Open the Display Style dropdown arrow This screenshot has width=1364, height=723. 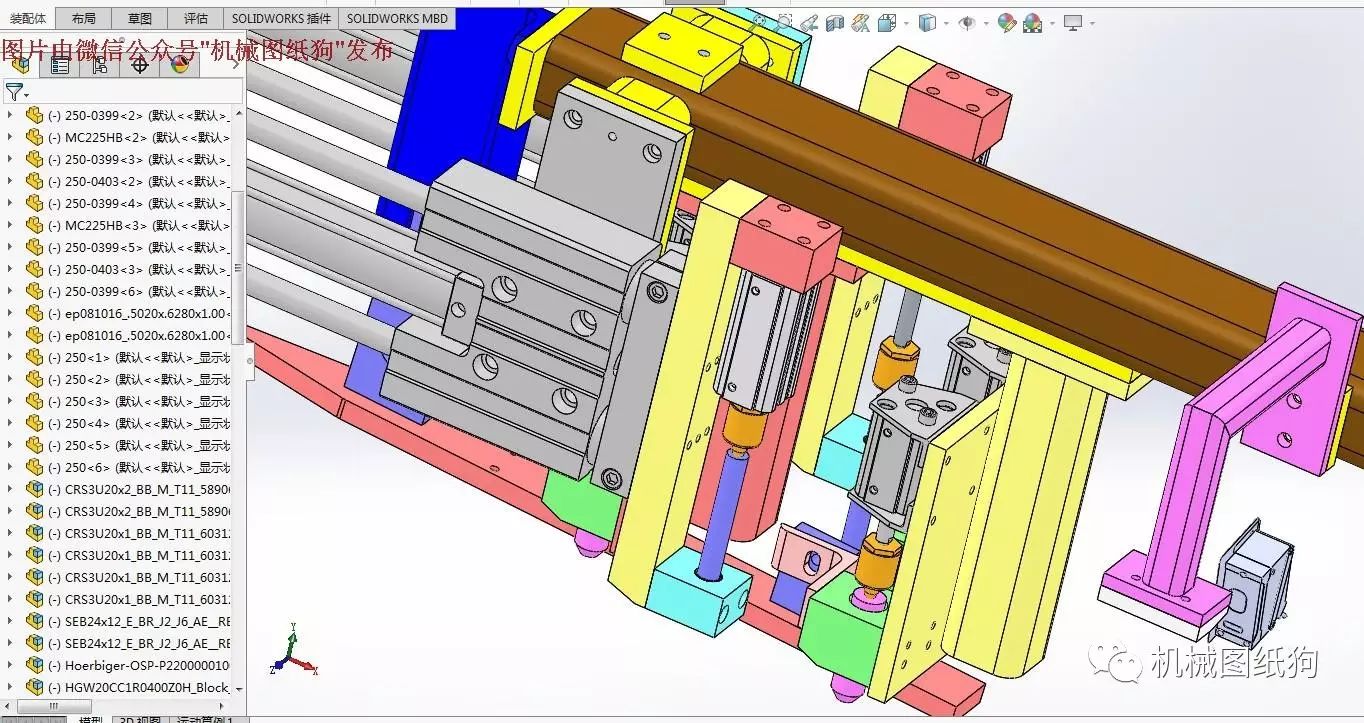click(x=946, y=23)
